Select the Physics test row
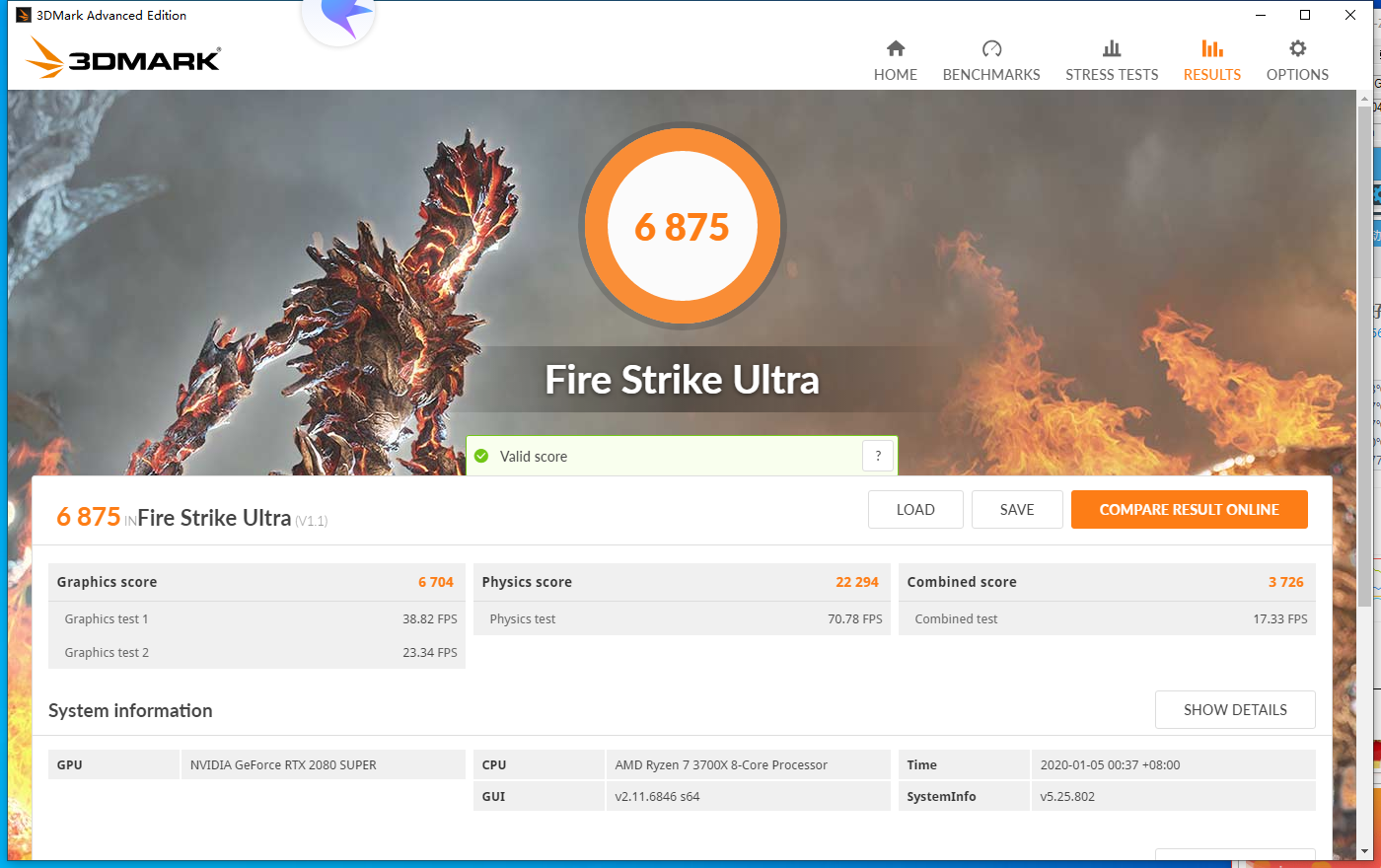Screen dimensions: 1381x868 pyautogui.click(x=682, y=618)
